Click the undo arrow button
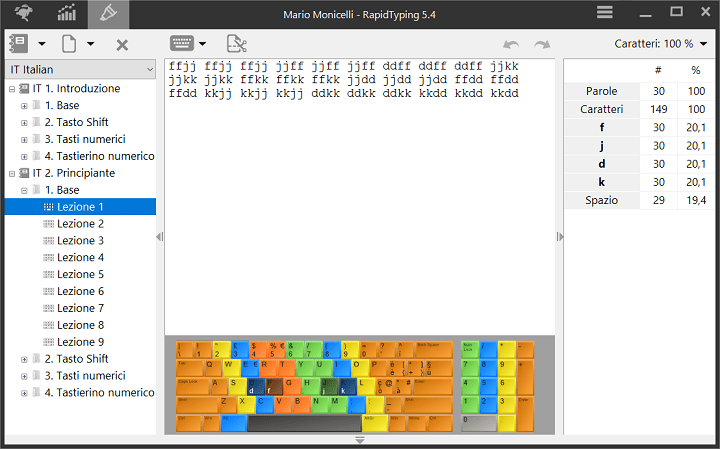This screenshot has width=720, height=449. 511,44
